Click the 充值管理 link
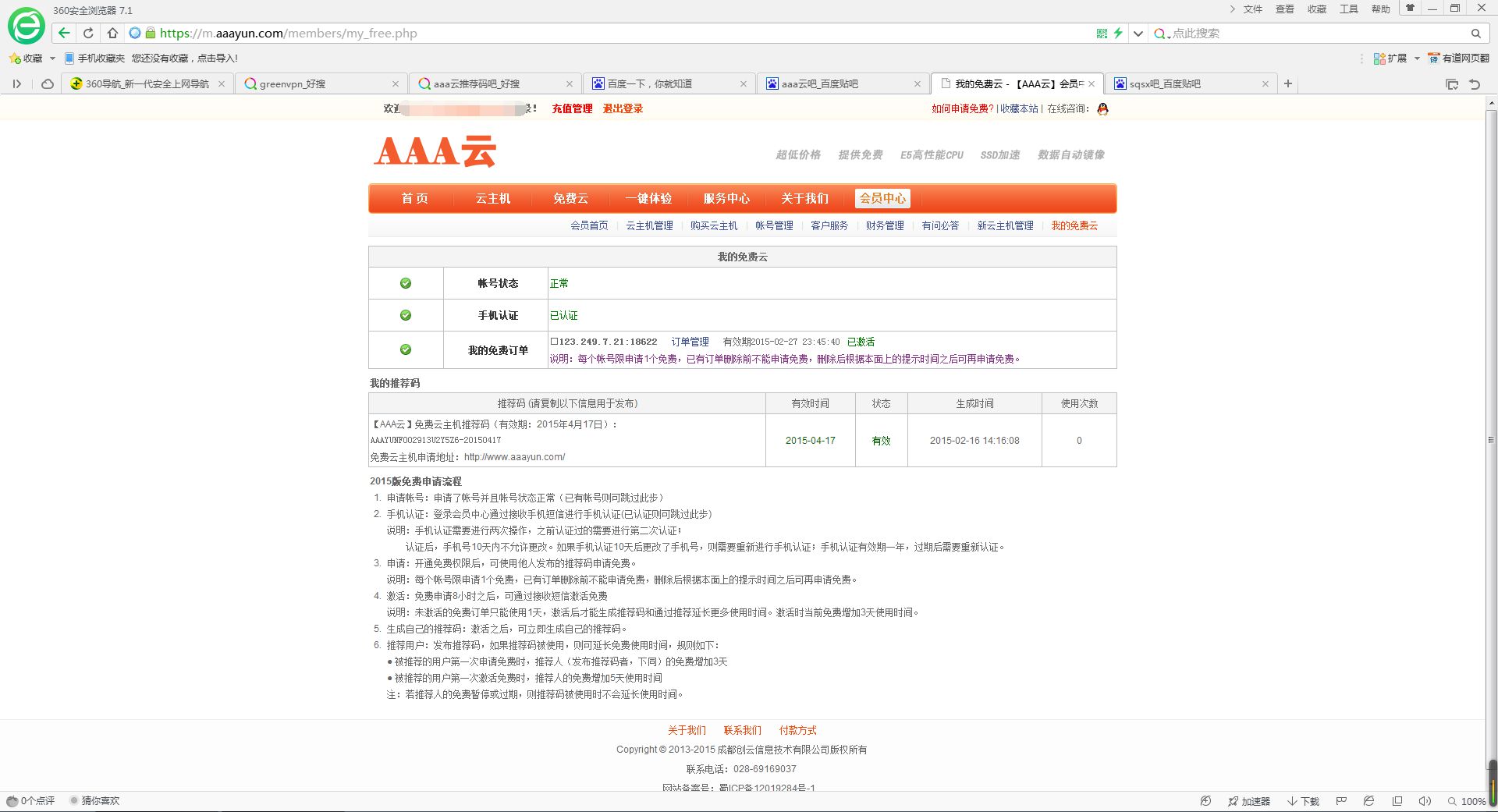 572,108
